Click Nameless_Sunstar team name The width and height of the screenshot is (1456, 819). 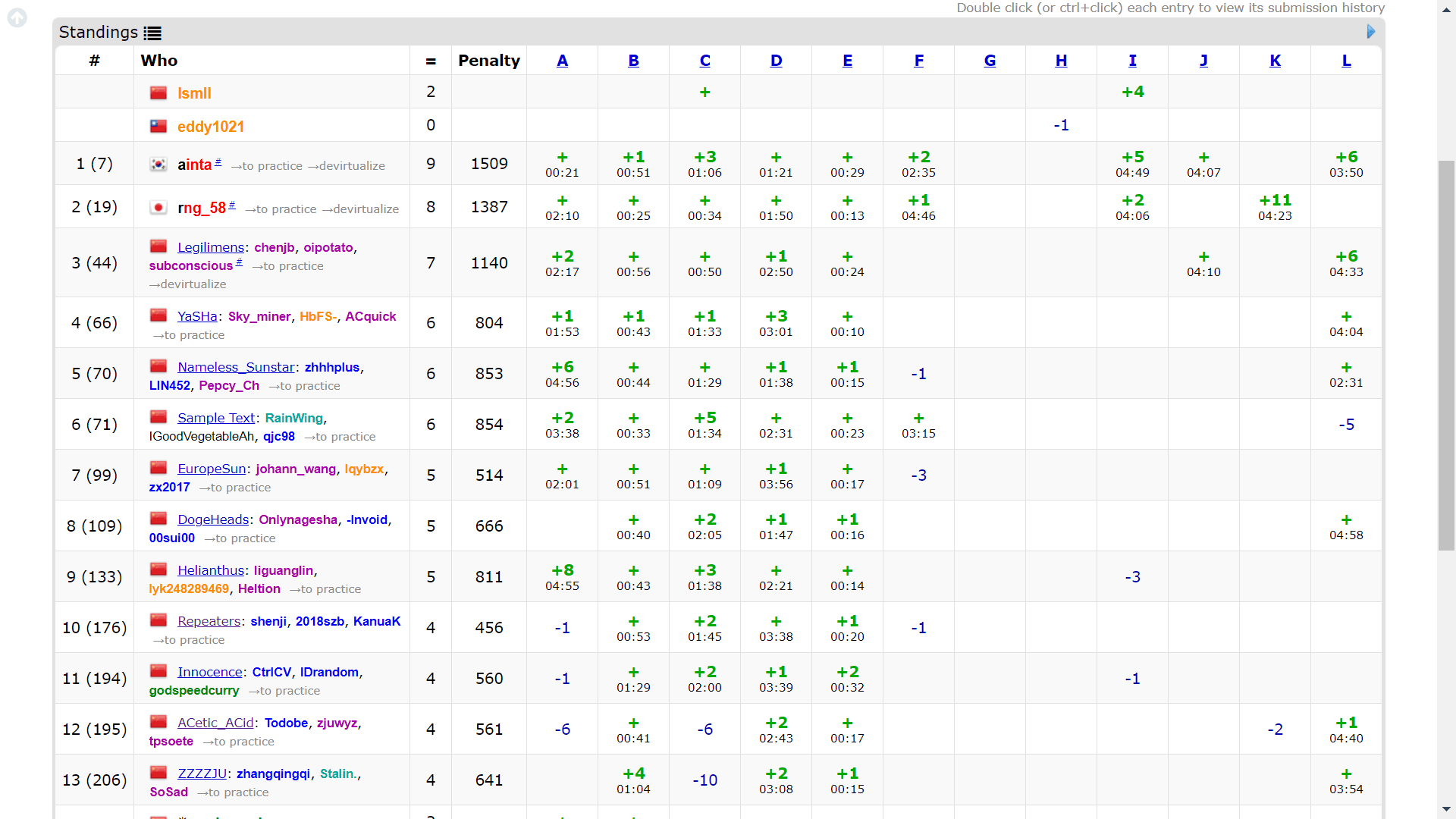(x=236, y=367)
